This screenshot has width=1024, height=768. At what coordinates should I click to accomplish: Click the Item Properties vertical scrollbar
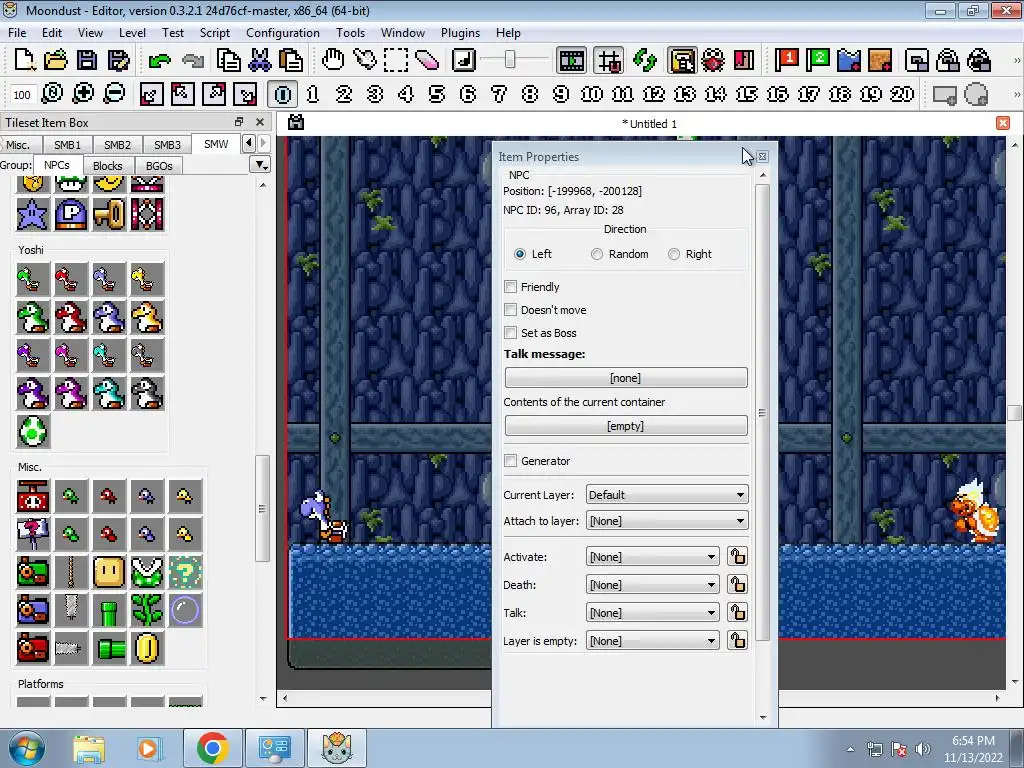point(762,411)
